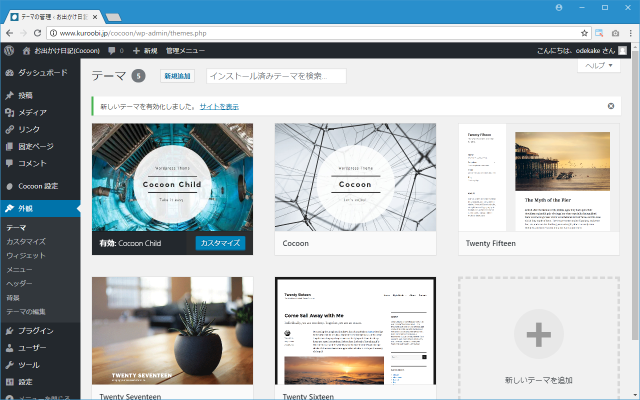The height and width of the screenshot is (400, 640).
Task: Open メディア media library menu
Action: tap(32, 113)
